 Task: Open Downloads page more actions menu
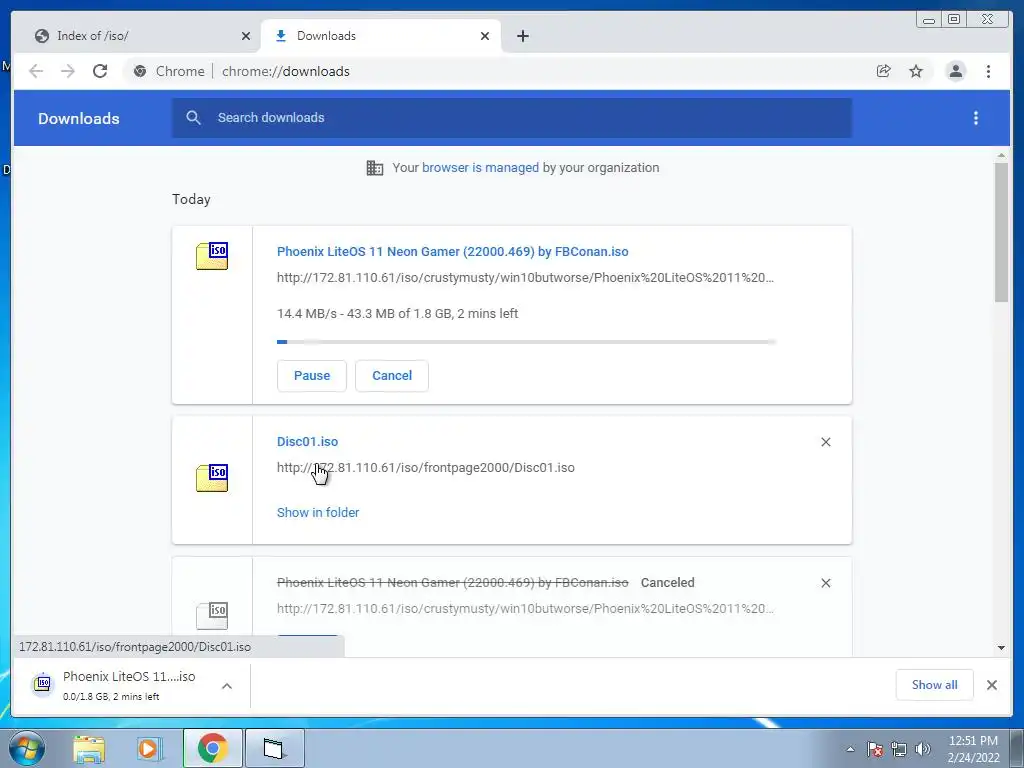coord(976,118)
